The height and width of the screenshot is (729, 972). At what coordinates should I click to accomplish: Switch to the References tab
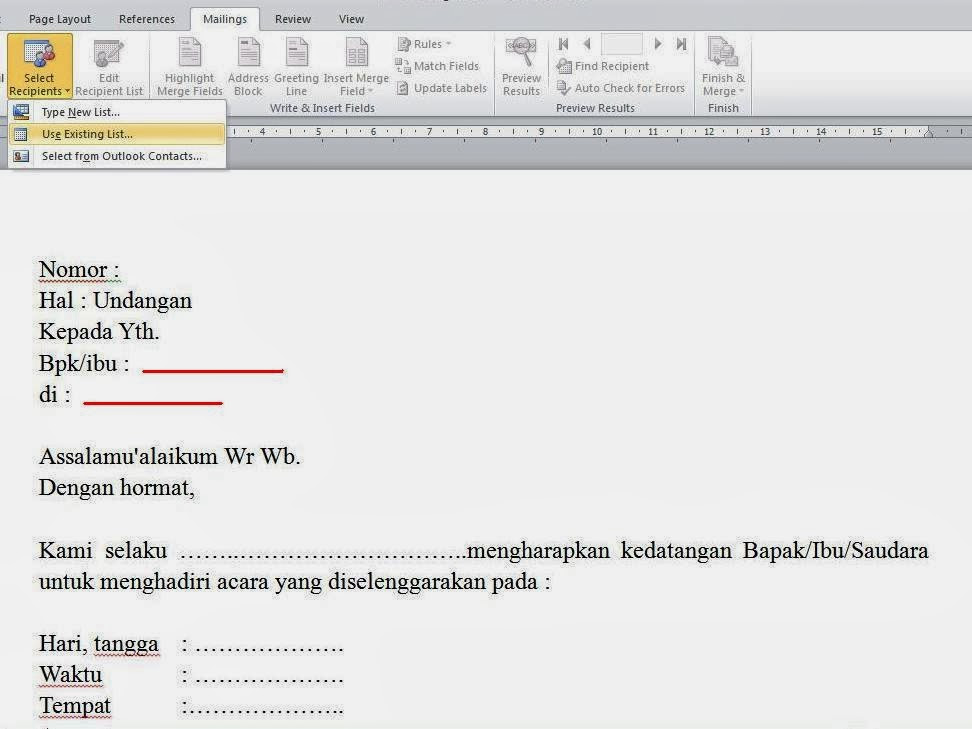tap(147, 19)
